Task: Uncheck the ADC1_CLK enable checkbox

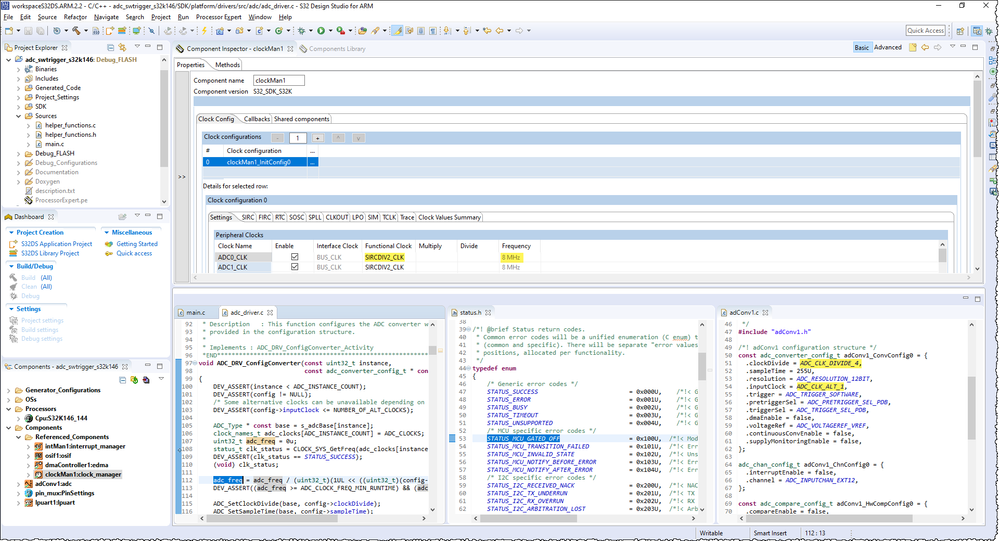Action: 293,268
